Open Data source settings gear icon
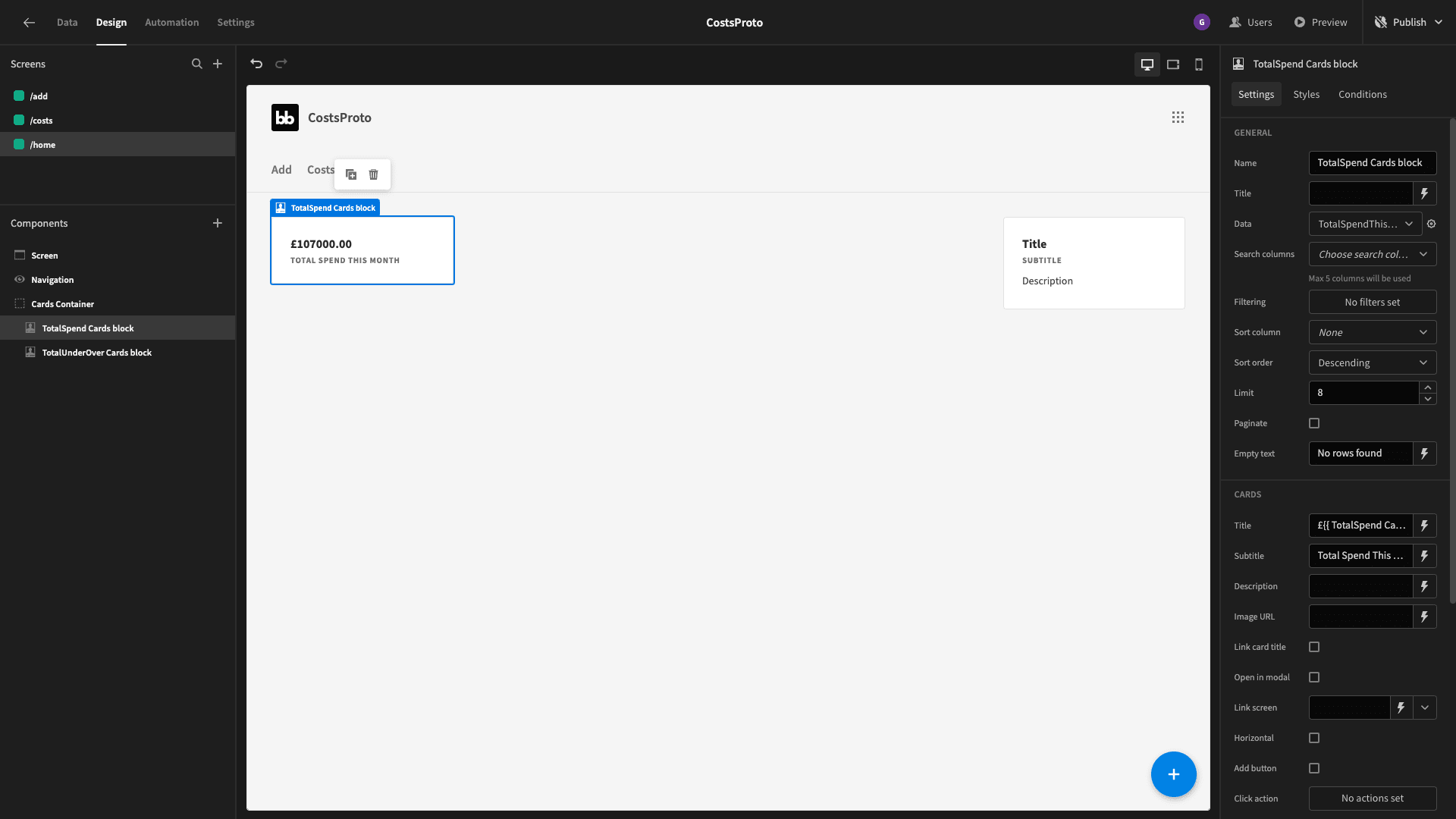 click(x=1432, y=224)
